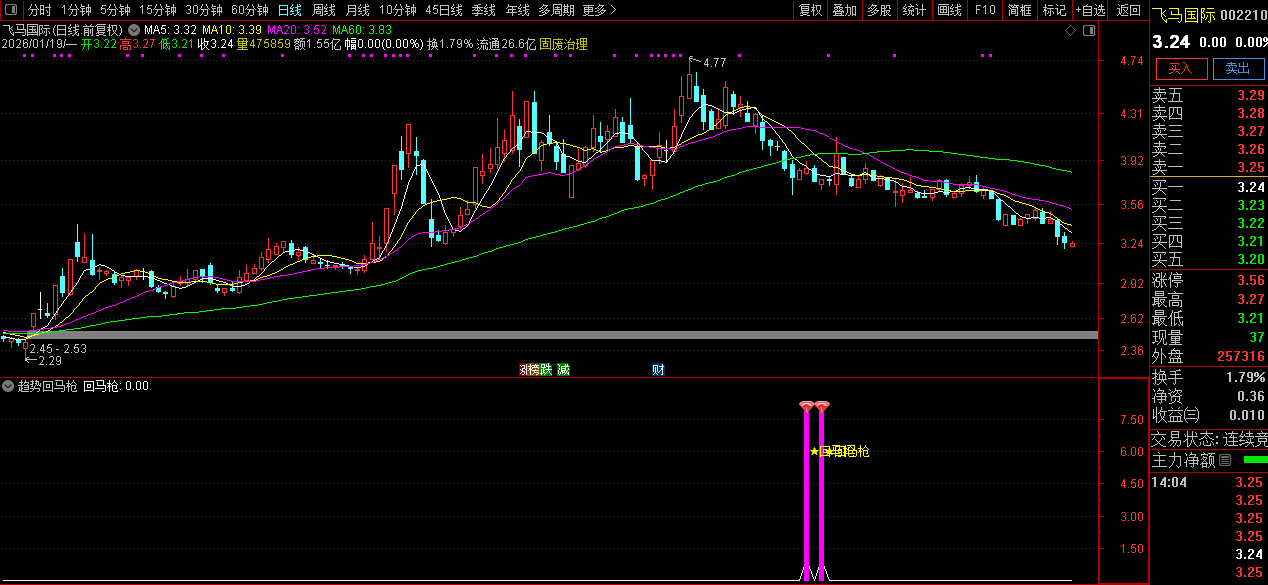Click the blue 财 marker on the time axis
Viewport: 1268px width, 585px height.
point(658,370)
